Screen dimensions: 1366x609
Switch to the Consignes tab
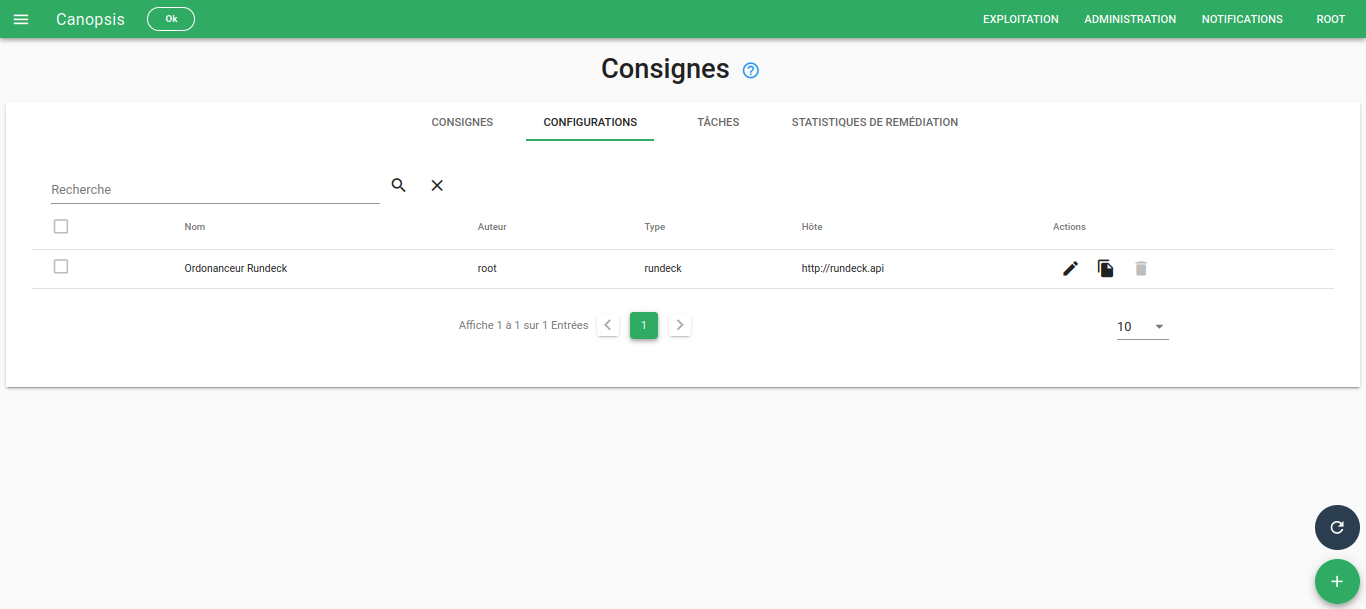(x=462, y=122)
